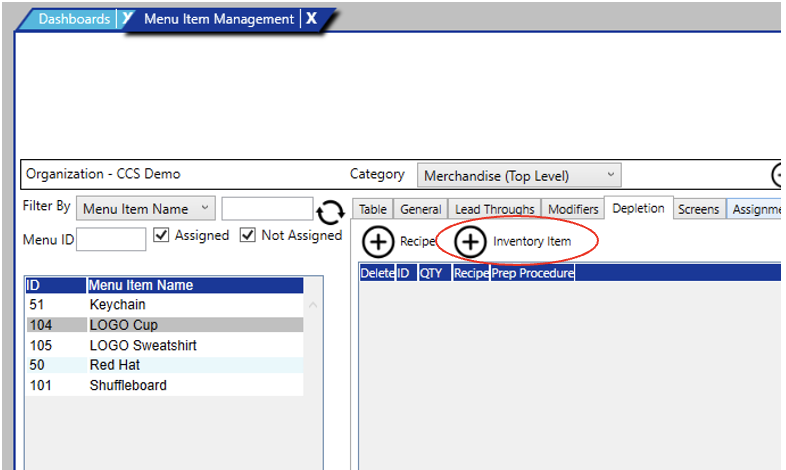786x470 pixels.
Task: Toggle the Assigned checkbox
Action: [x=161, y=236]
